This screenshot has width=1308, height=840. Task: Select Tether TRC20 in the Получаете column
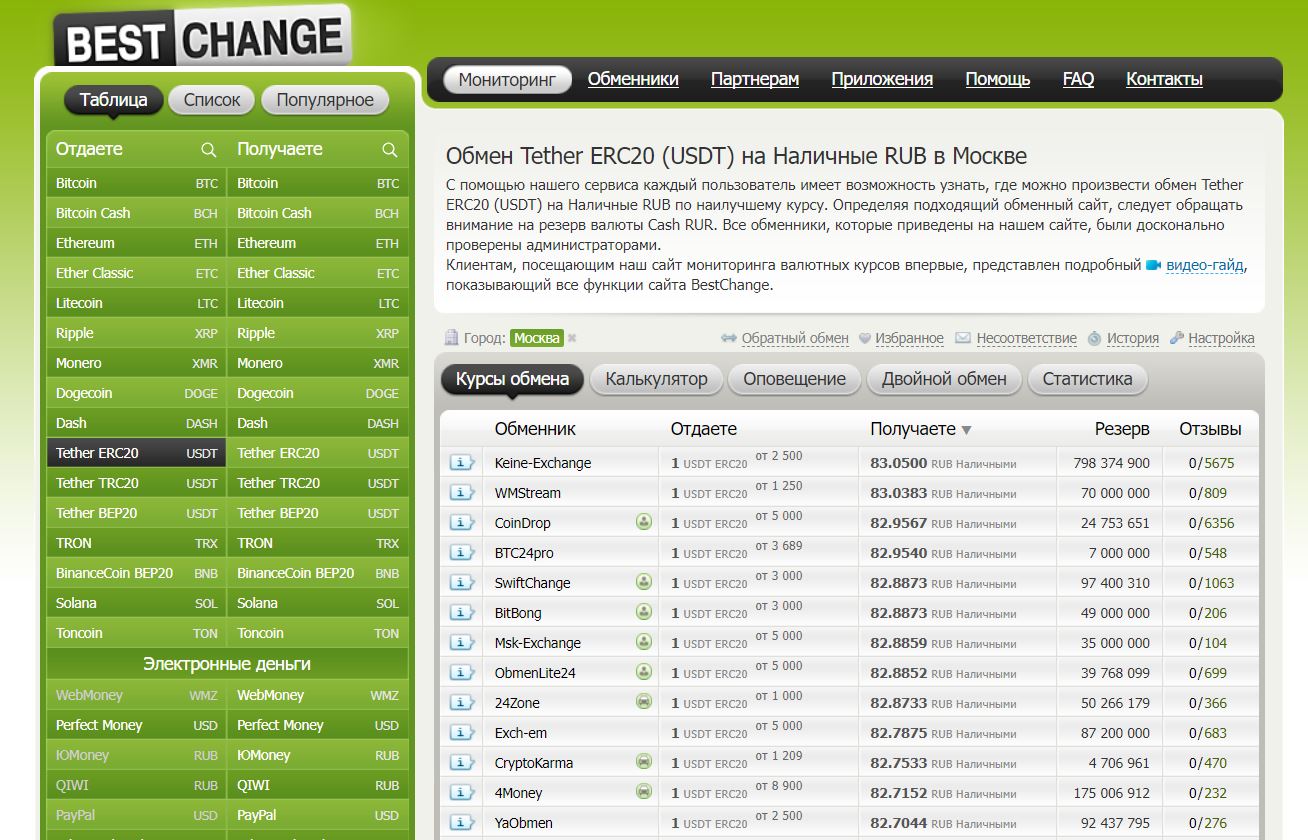(x=278, y=483)
